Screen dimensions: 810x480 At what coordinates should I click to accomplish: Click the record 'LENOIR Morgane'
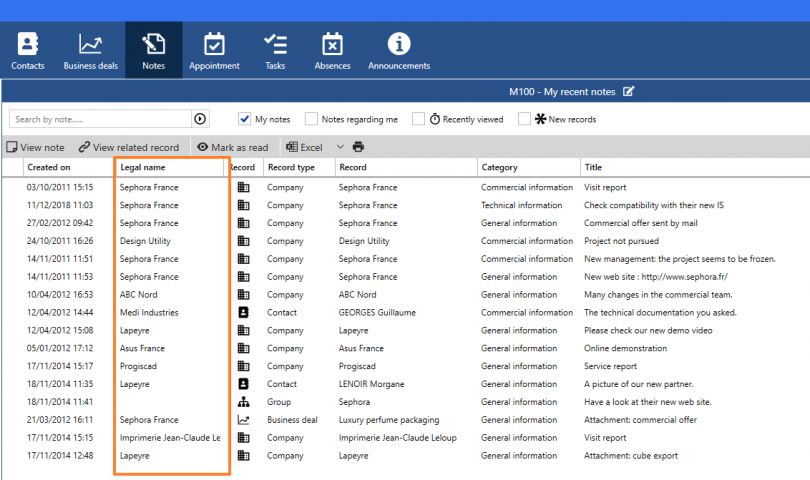point(371,384)
